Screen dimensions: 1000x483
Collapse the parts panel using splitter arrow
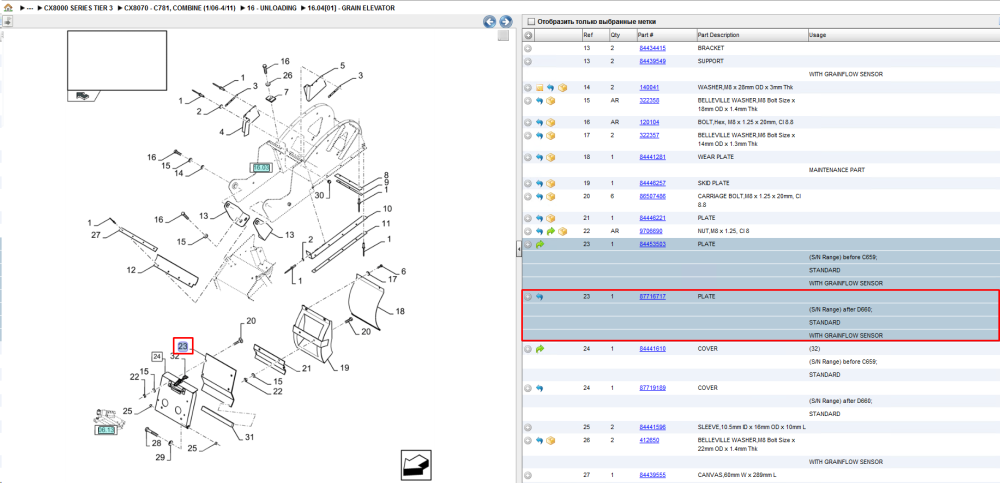pyautogui.click(x=518, y=251)
